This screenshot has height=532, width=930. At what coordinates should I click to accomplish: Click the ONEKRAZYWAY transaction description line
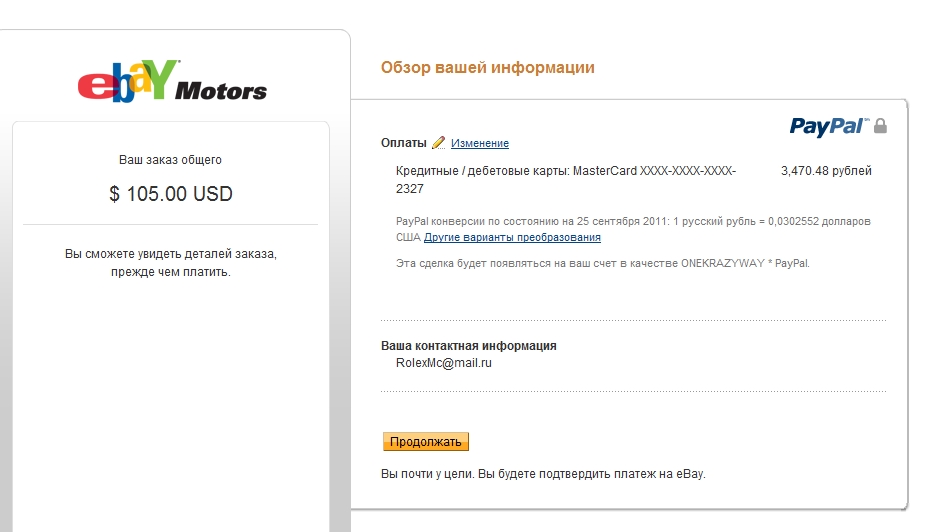603,263
